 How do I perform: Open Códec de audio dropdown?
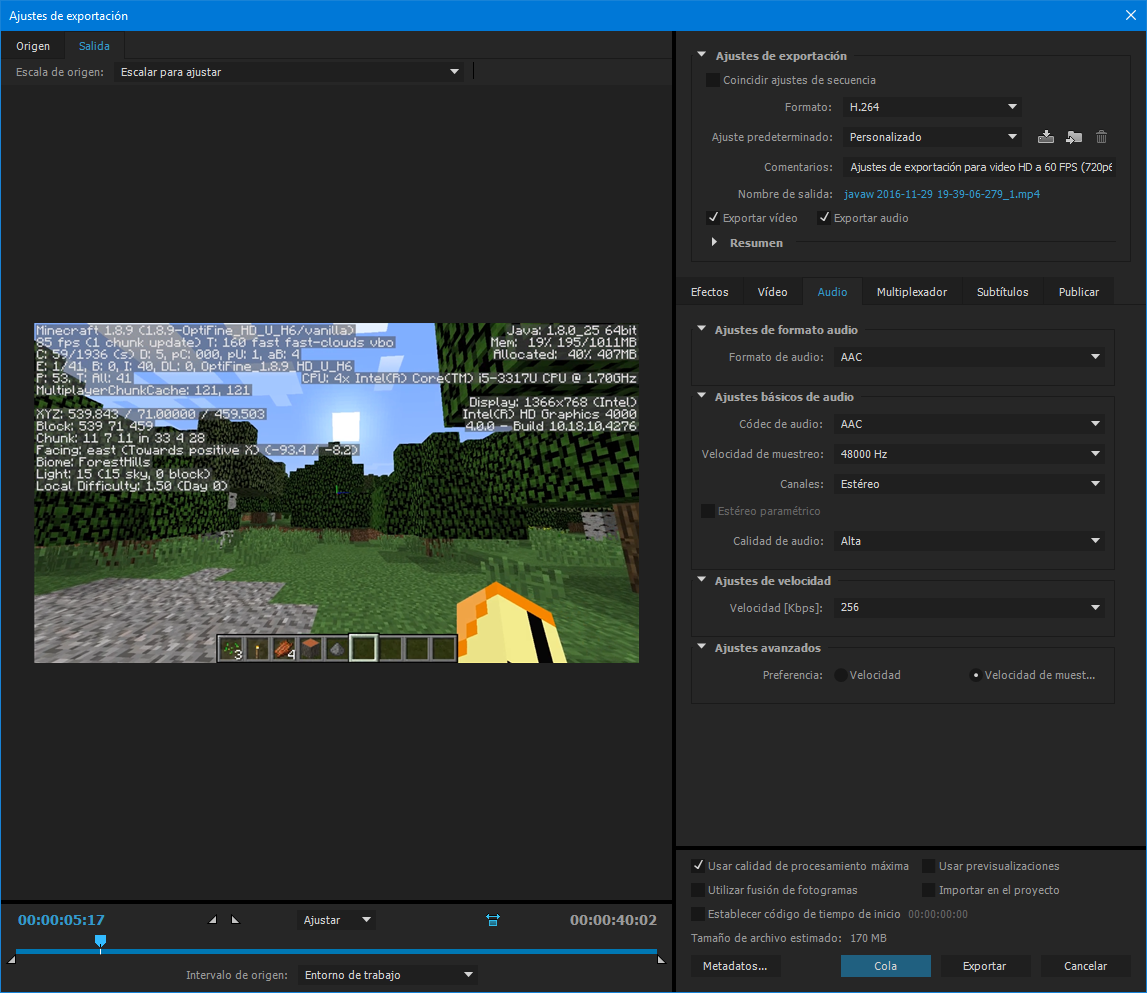(x=969, y=424)
